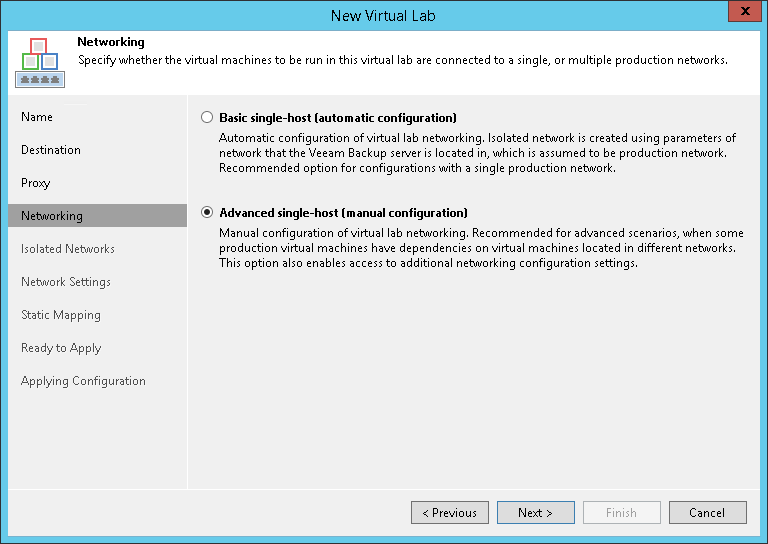
Task: Click the virtual lab networking icon in header
Action: coord(40,63)
